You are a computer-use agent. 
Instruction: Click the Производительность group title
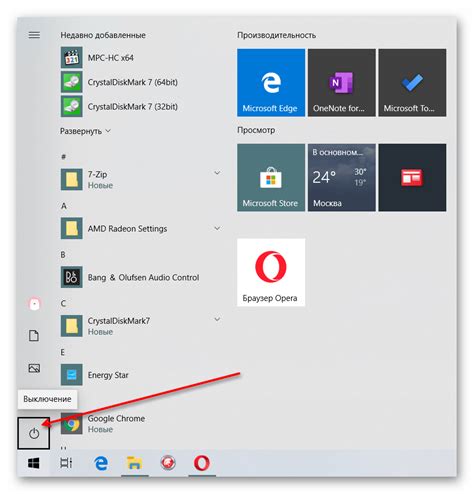(x=276, y=35)
